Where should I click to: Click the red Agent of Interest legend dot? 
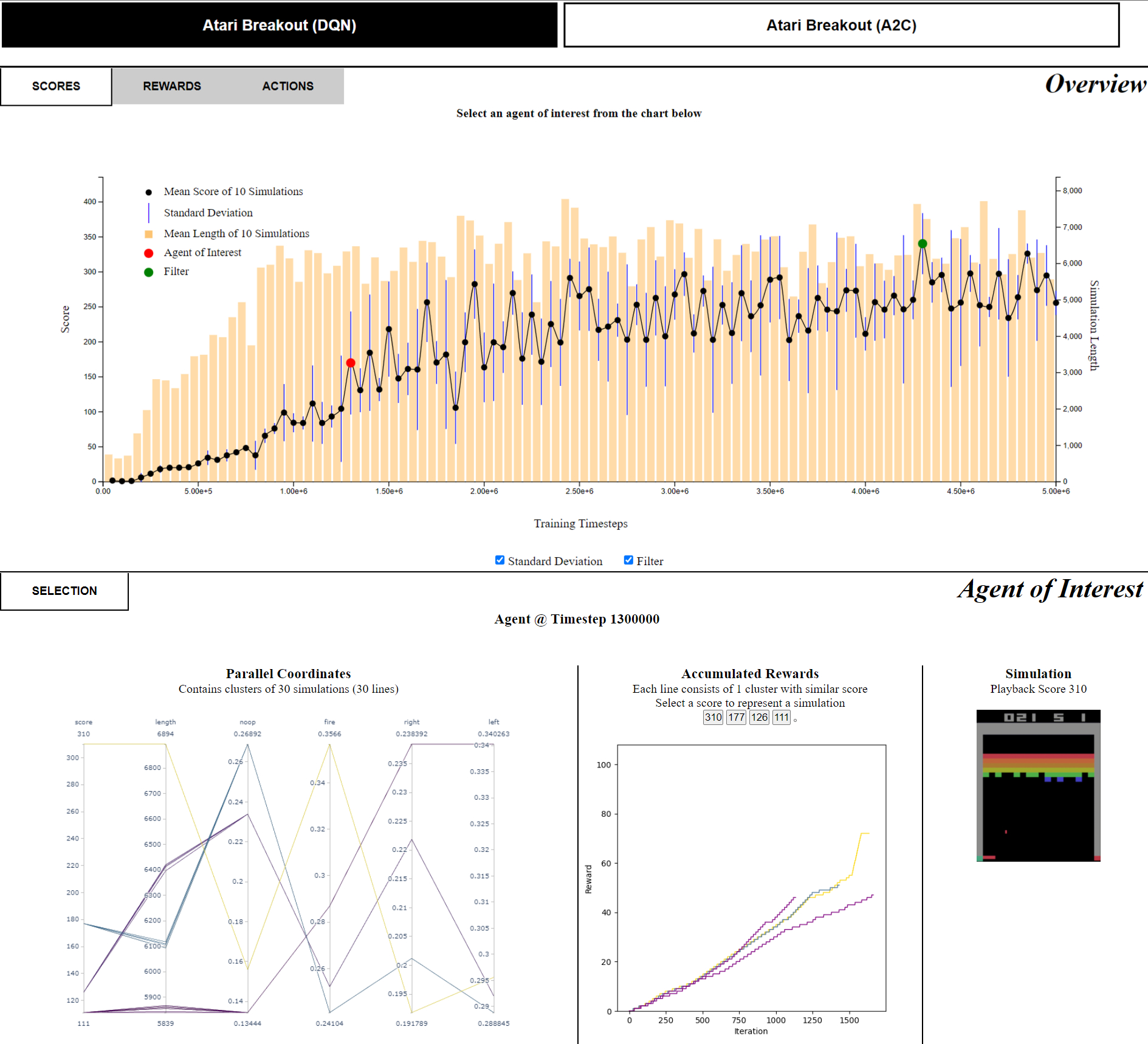pos(148,253)
